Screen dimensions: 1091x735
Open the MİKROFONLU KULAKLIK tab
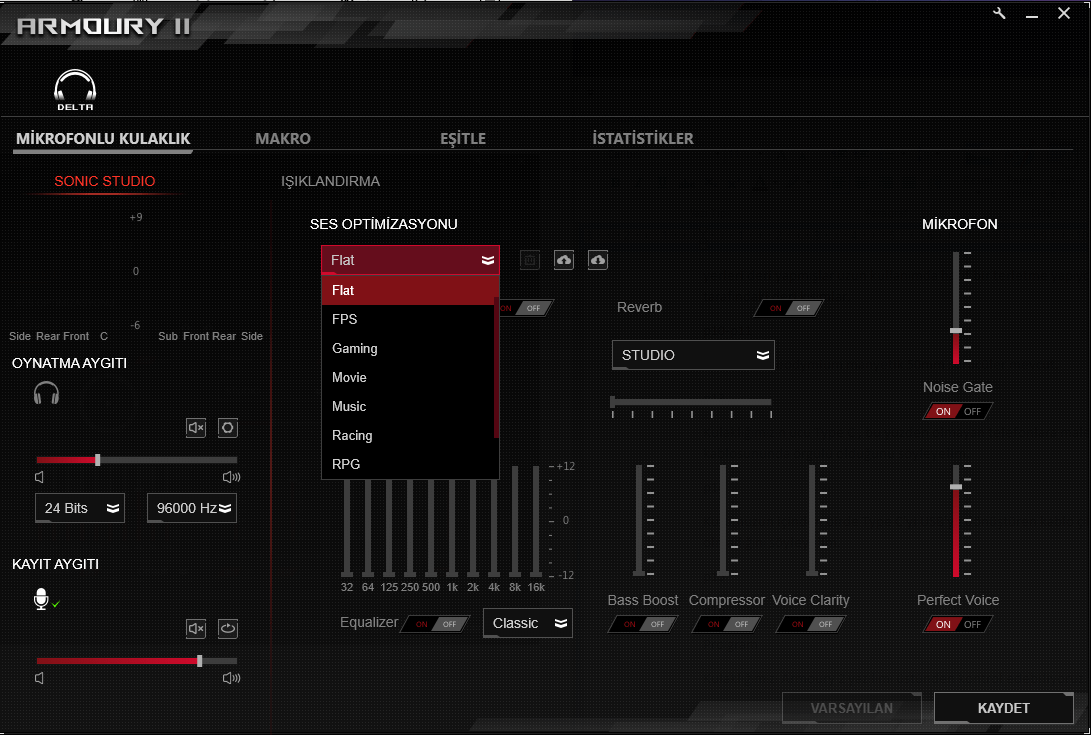(103, 139)
